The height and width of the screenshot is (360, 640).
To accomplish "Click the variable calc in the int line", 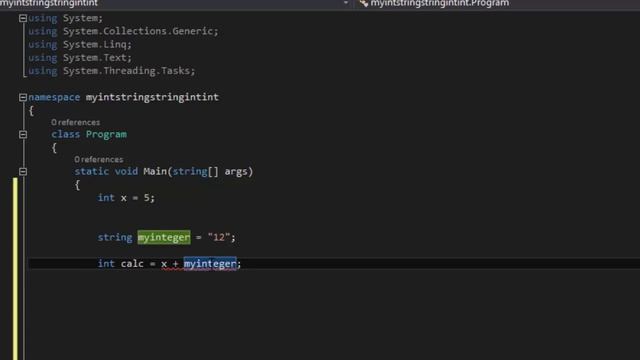I will tap(132, 264).
